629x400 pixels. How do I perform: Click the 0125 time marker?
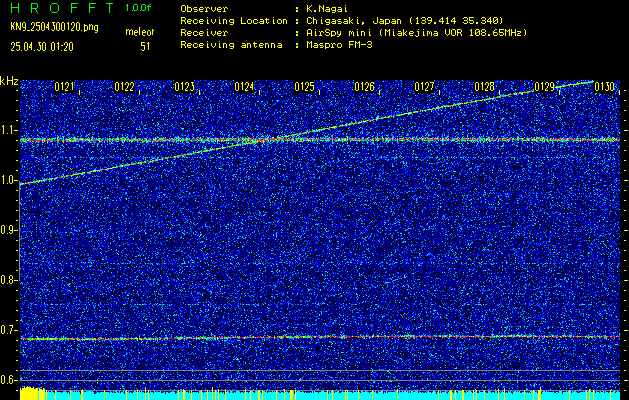click(x=304, y=87)
